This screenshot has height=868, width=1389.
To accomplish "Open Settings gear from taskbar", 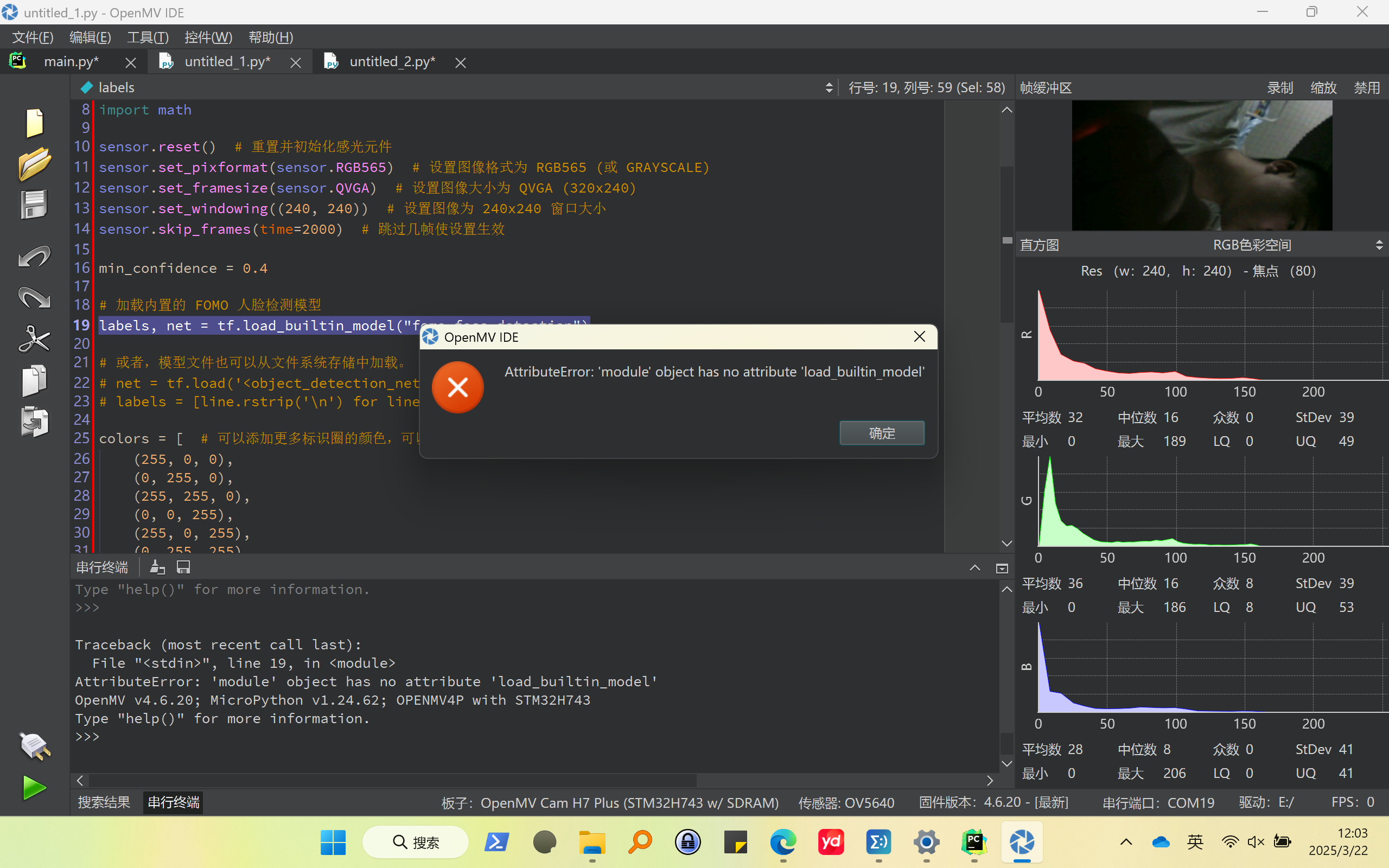I will click(926, 842).
